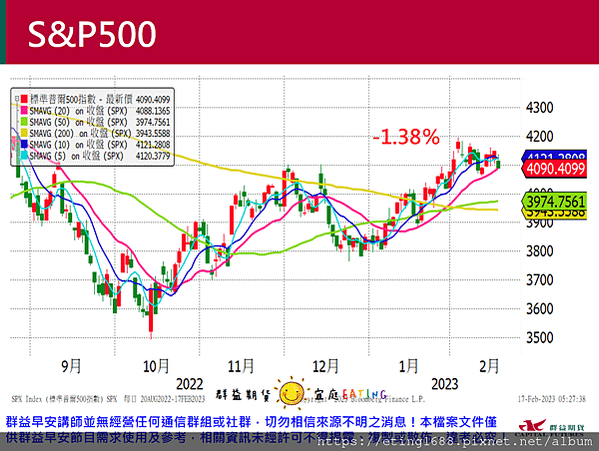Click the red 4090.4099 price tag on axis
Screen dimensions: 599x451
click(555, 169)
